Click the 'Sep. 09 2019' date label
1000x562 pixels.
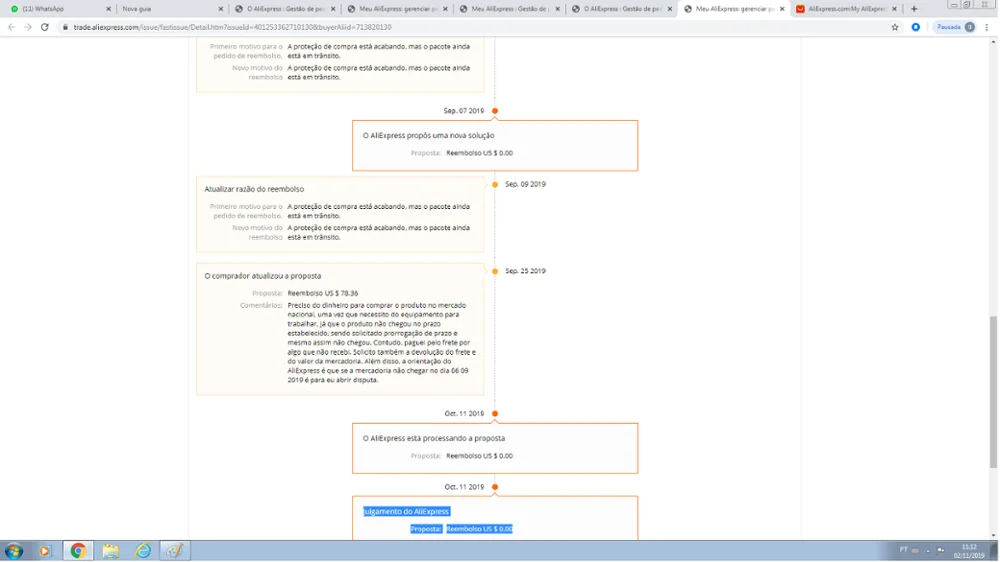click(x=526, y=184)
